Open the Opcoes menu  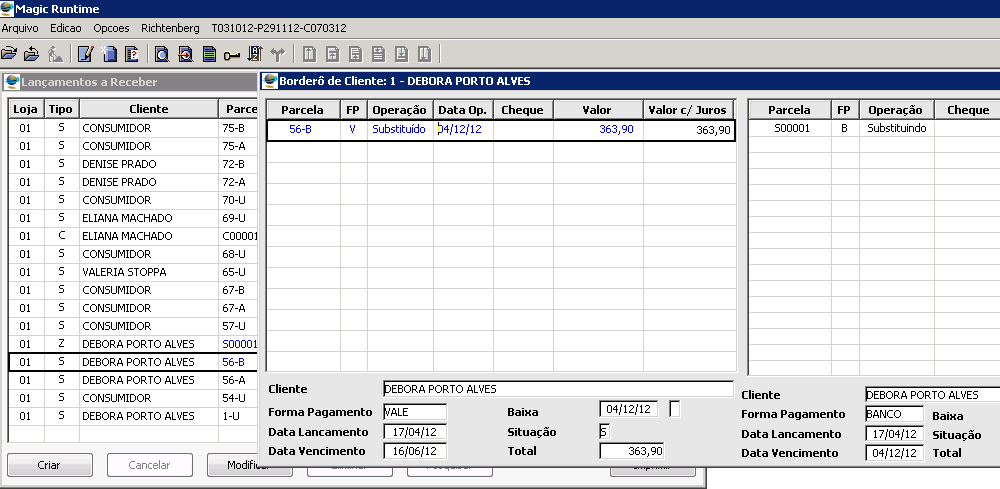(111, 28)
